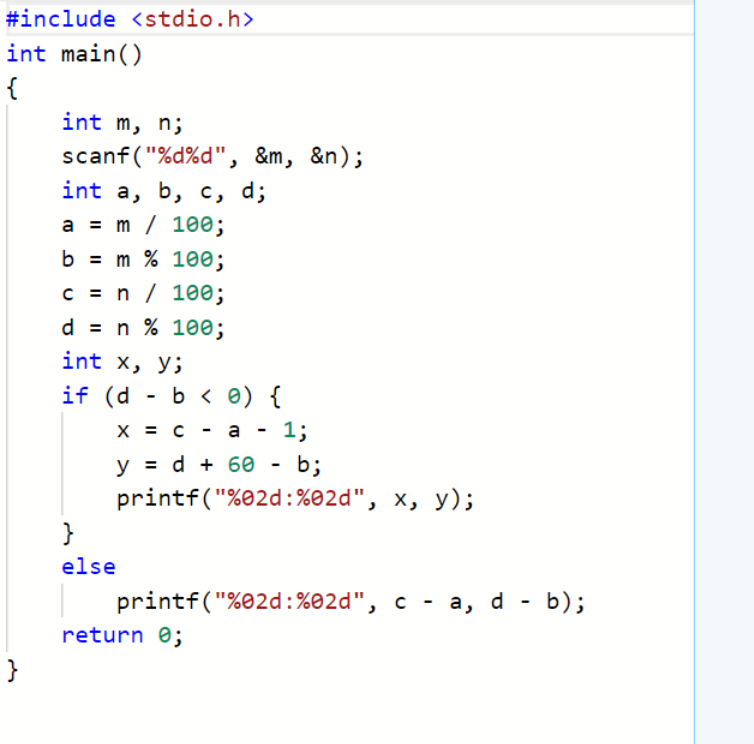Click the opening brace below 'int main()'

click(13, 88)
